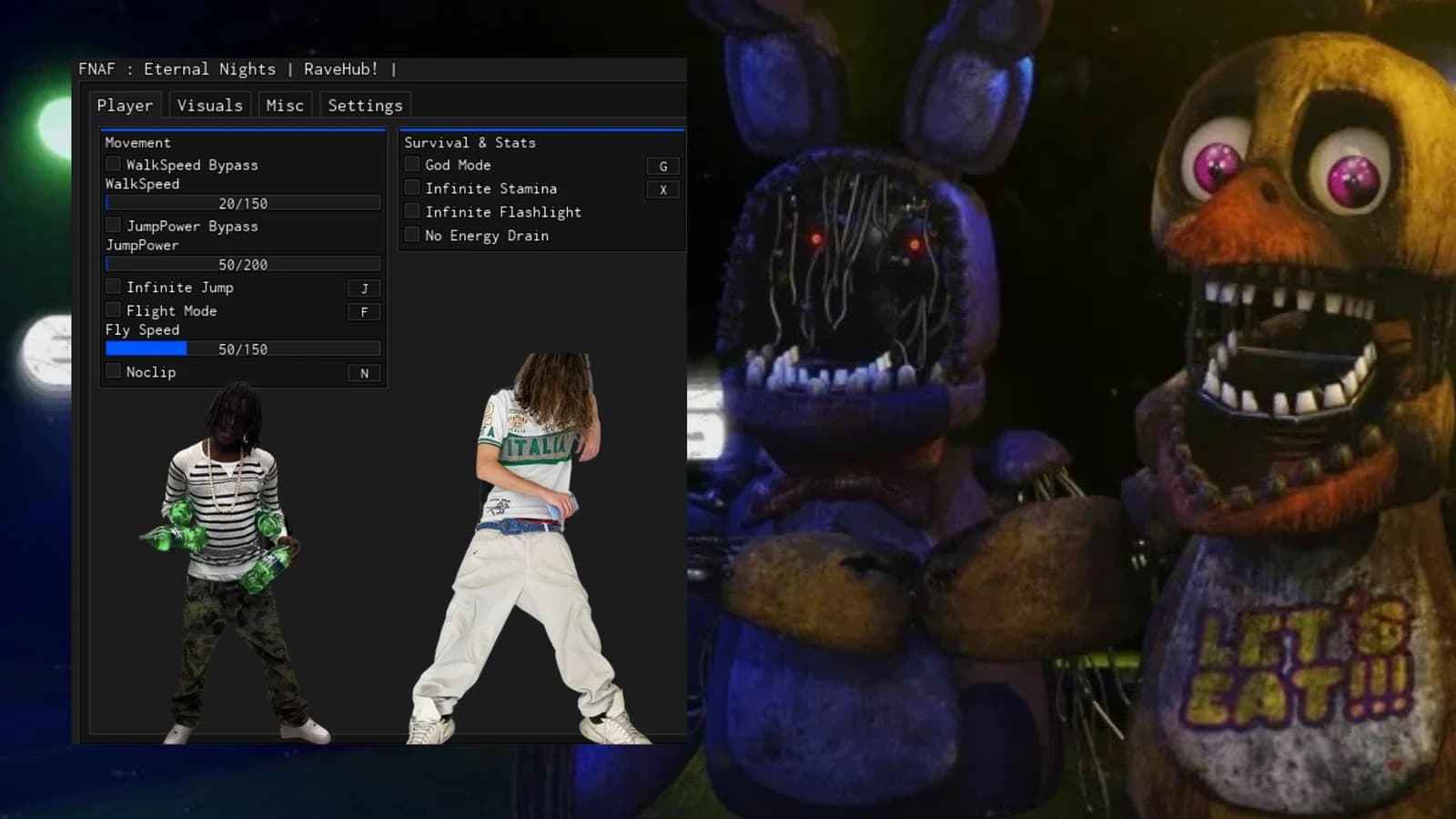The image size is (1456, 819).
Task: Toggle No Energy Drain checkbox
Action: coord(412,235)
